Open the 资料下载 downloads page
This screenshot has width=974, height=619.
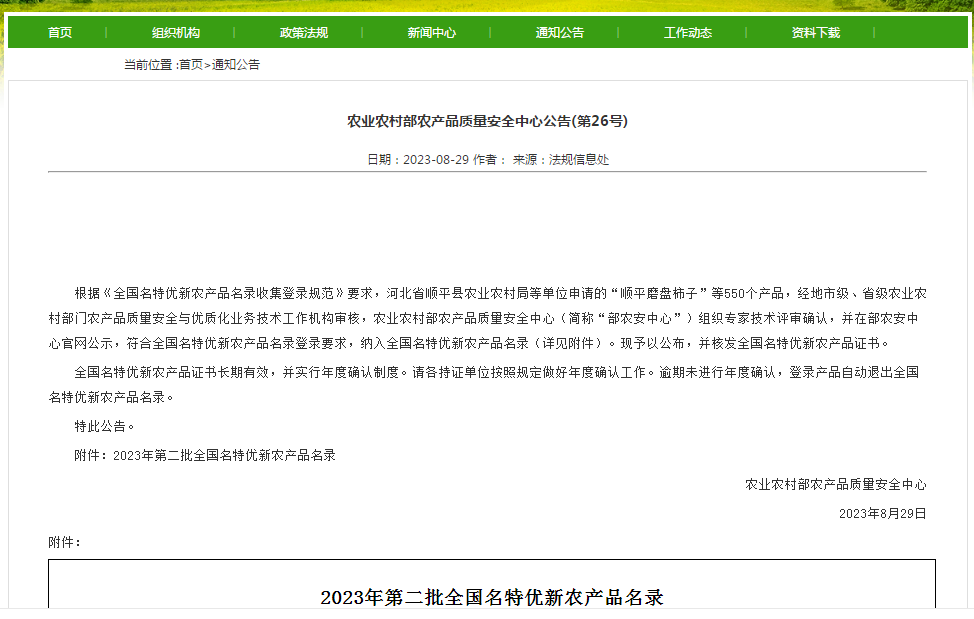click(816, 33)
